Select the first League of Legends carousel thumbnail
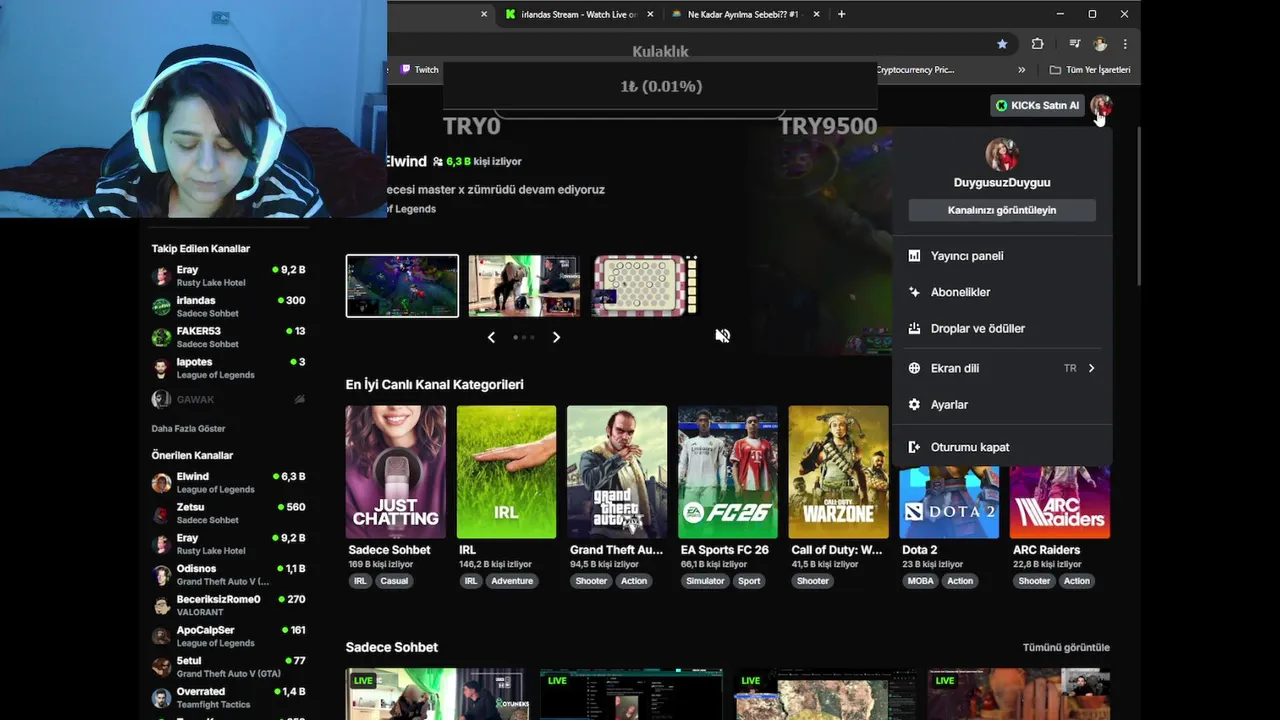The width and height of the screenshot is (1280, 720). [x=402, y=286]
